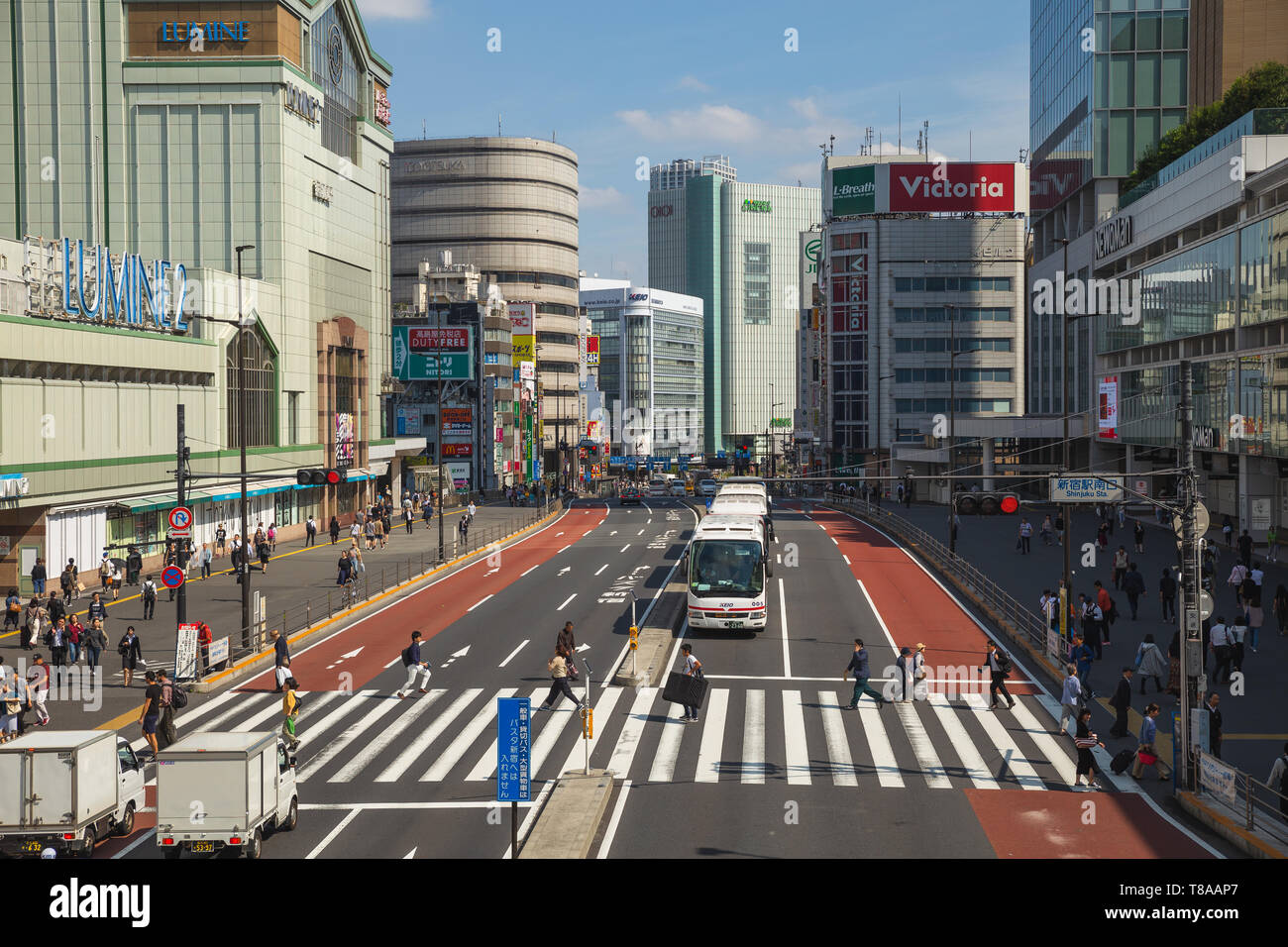
Task: Click the McDonald's logo sign
Action: tap(456, 449)
